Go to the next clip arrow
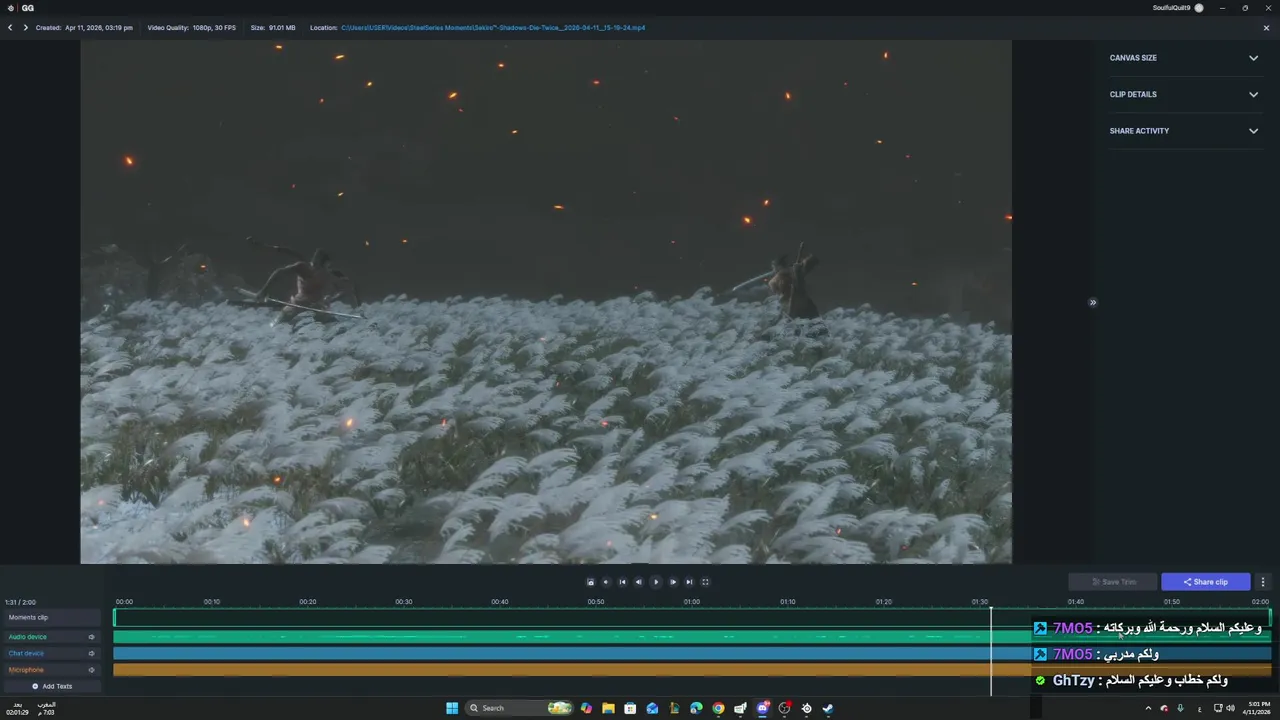The height and width of the screenshot is (720, 1280). 25,28
